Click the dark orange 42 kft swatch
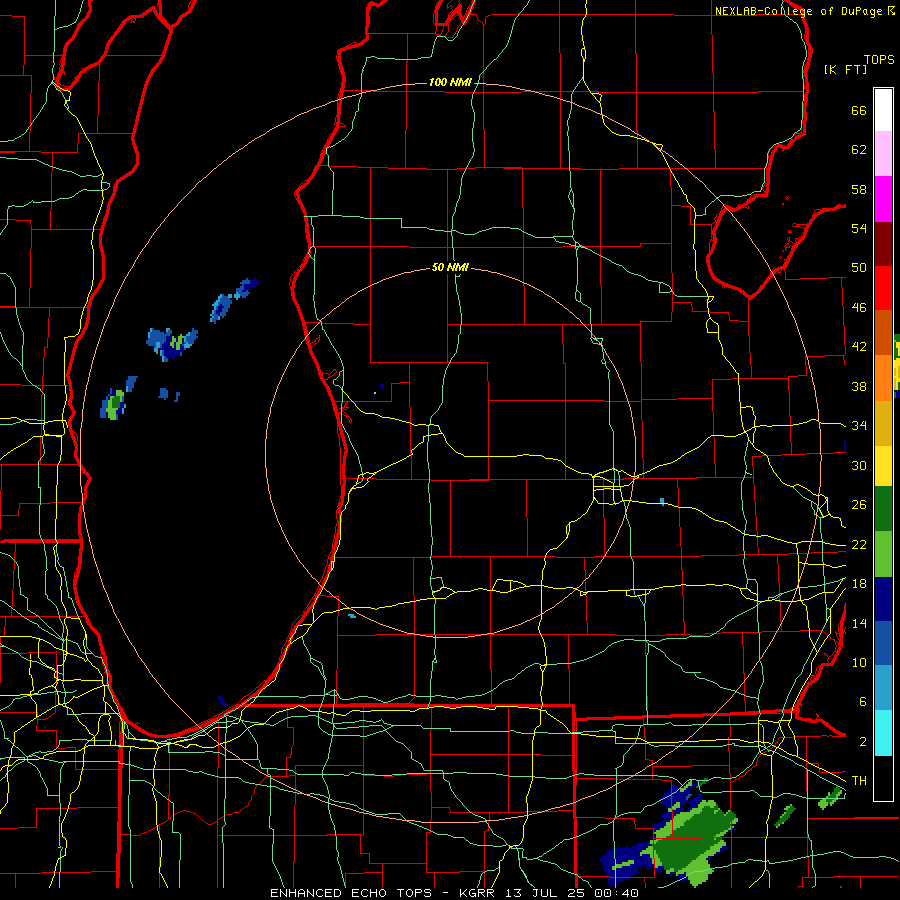The width and height of the screenshot is (900, 900). point(883,333)
